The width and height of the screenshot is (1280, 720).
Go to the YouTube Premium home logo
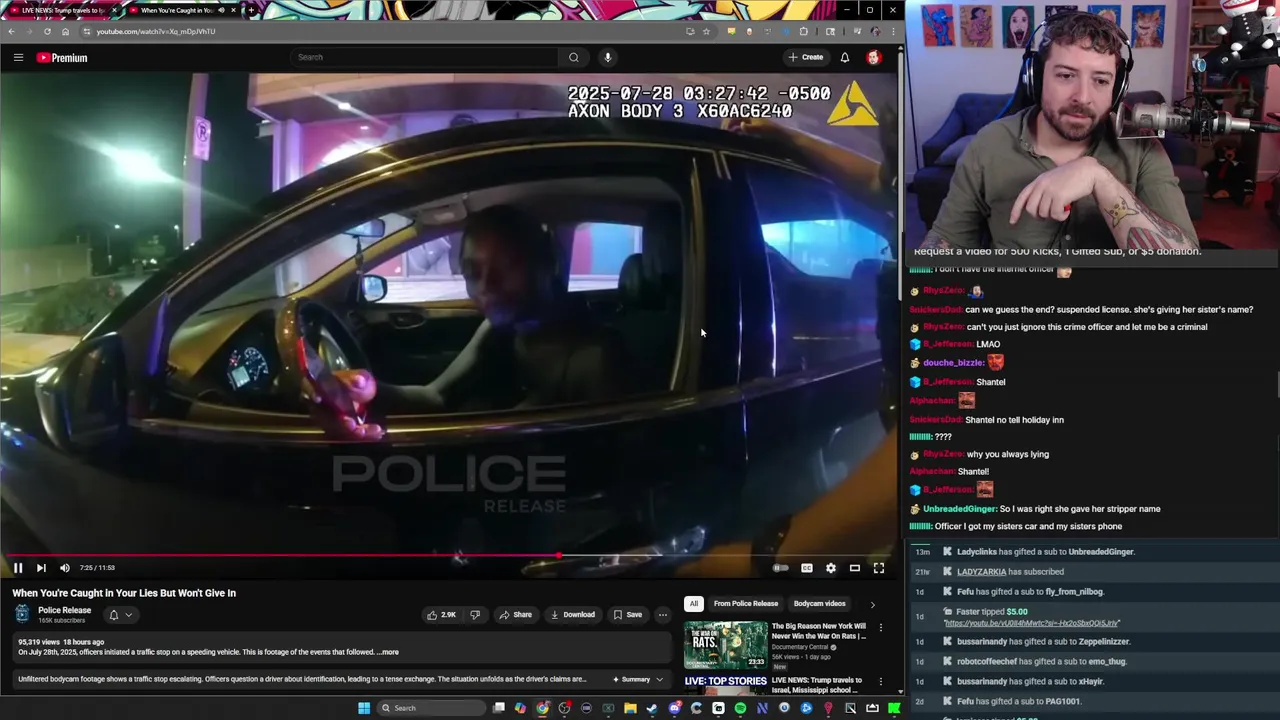click(x=62, y=58)
